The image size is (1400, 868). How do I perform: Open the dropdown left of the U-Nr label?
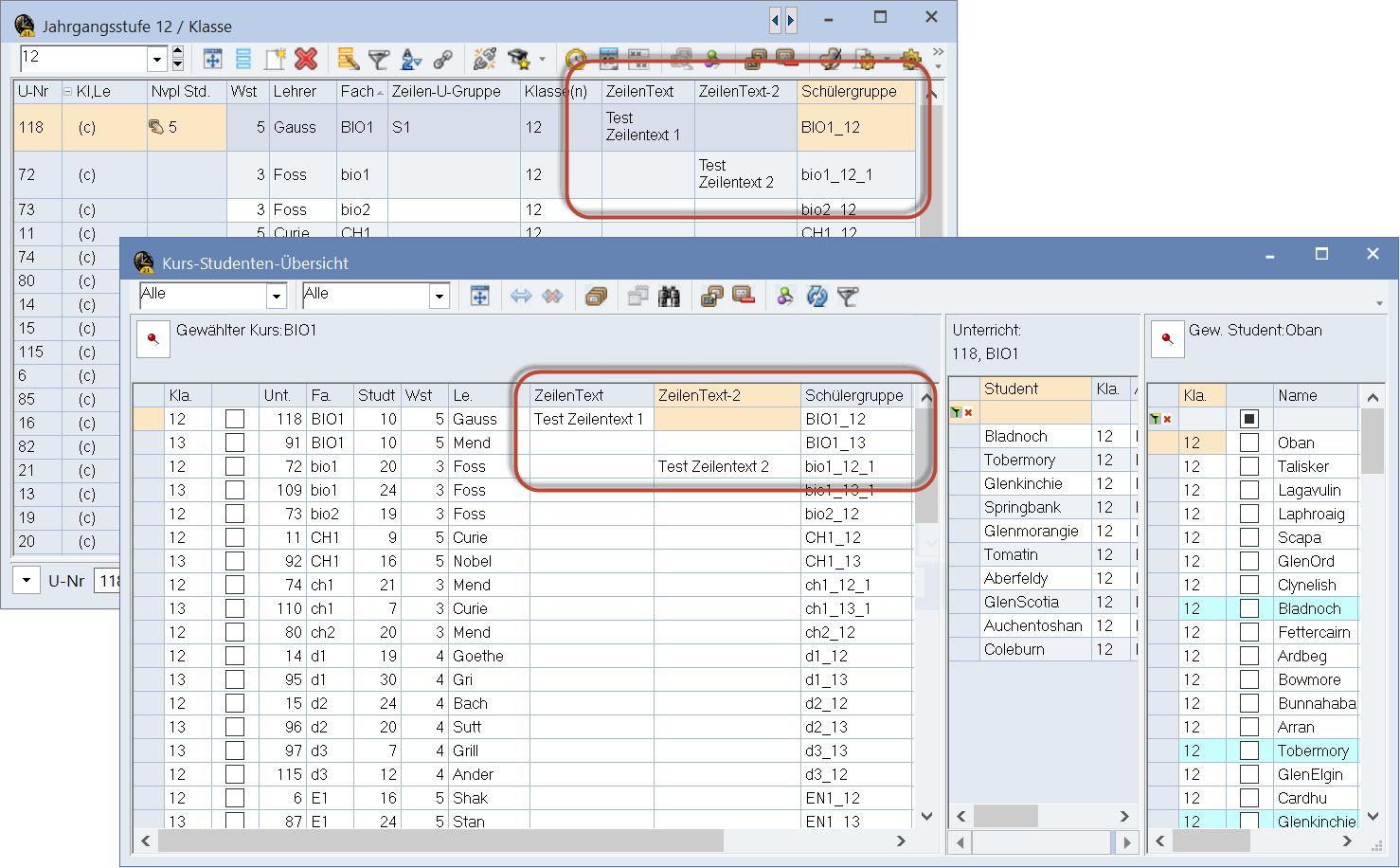(27, 580)
